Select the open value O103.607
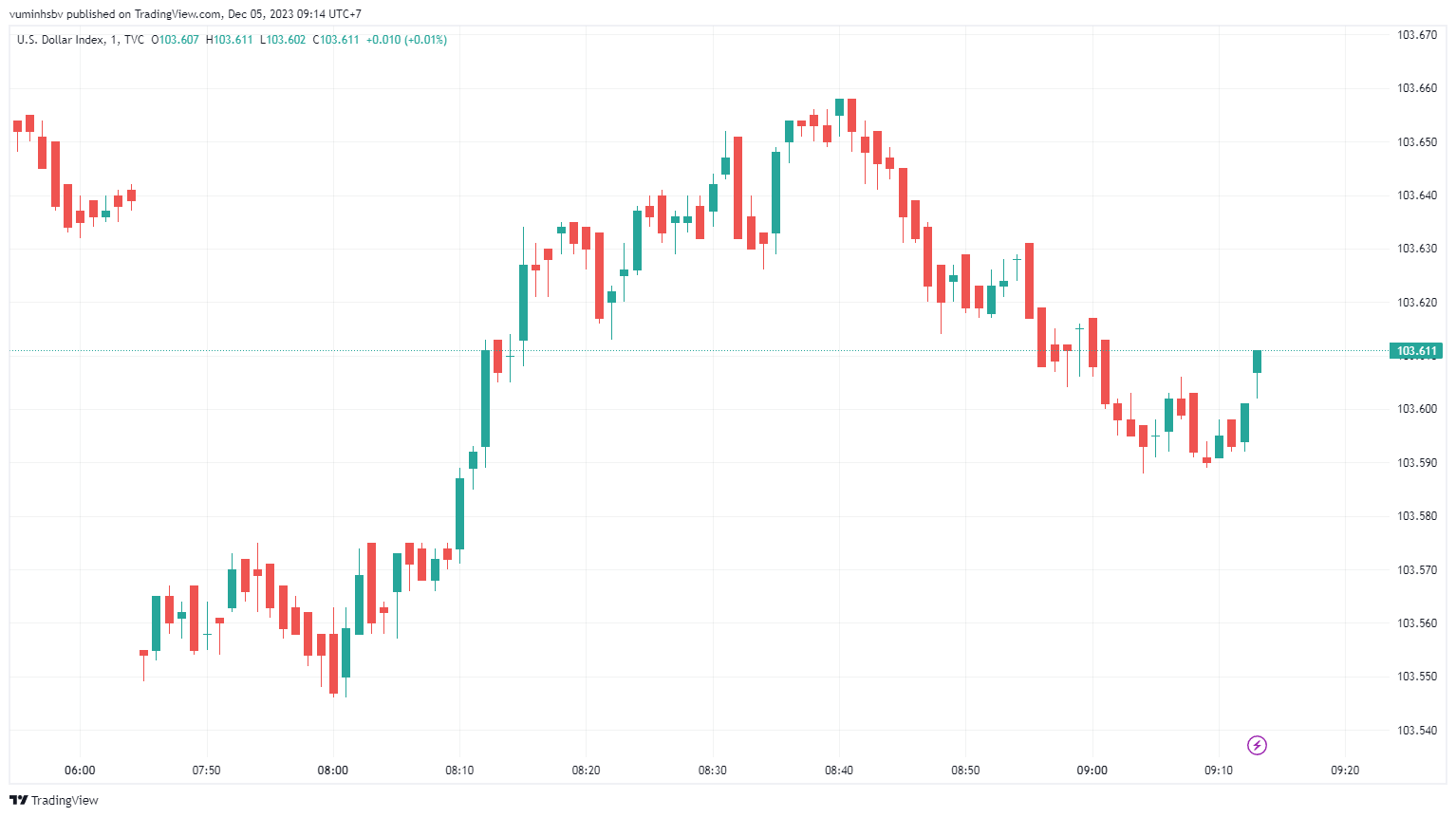Screen dimensions: 1456x817 (x=176, y=40)
